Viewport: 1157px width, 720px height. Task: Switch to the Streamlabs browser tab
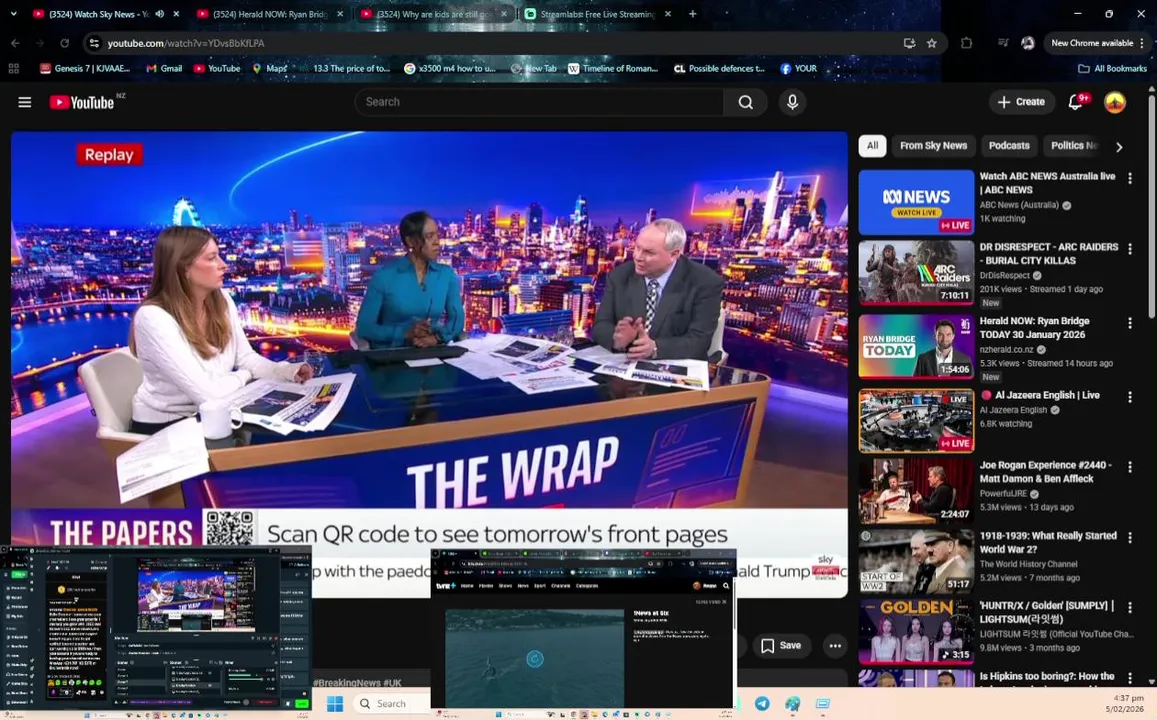point(598,13)
